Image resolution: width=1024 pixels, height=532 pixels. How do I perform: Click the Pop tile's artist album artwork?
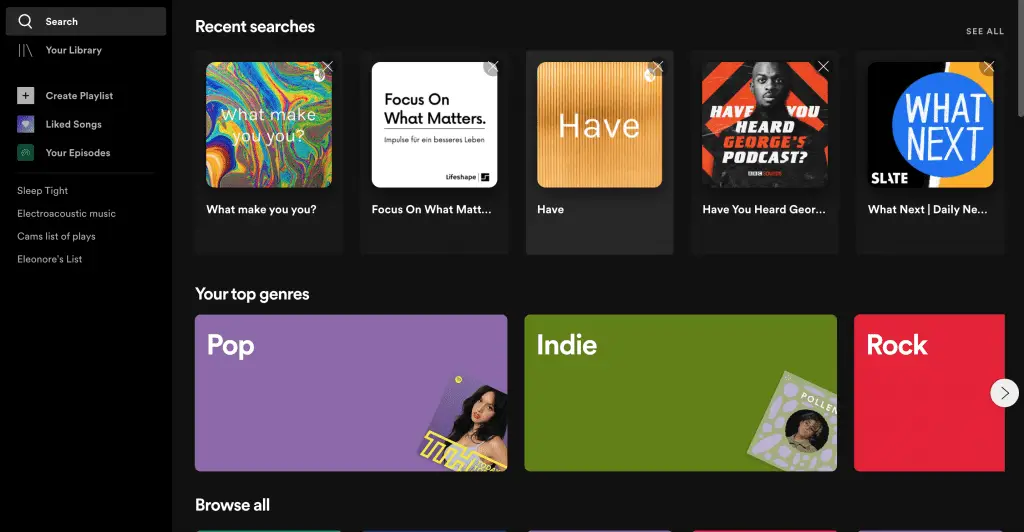465,423
